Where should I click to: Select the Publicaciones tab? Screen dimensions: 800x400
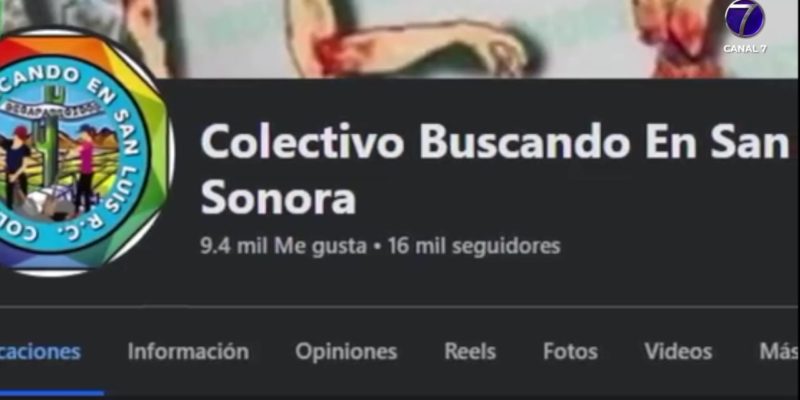tap(40, 352)
